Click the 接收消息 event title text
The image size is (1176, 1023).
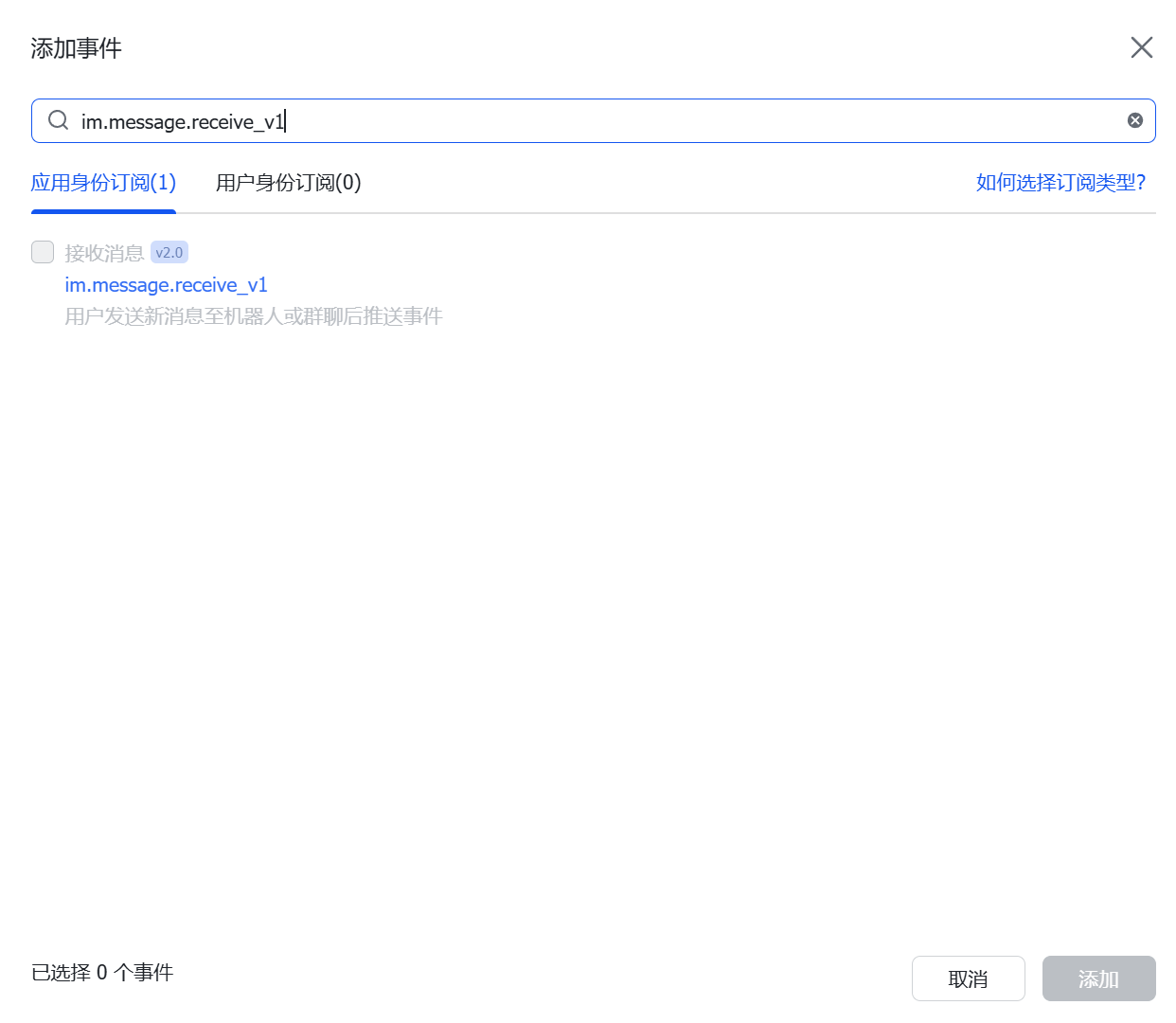(x=104, y=252)
